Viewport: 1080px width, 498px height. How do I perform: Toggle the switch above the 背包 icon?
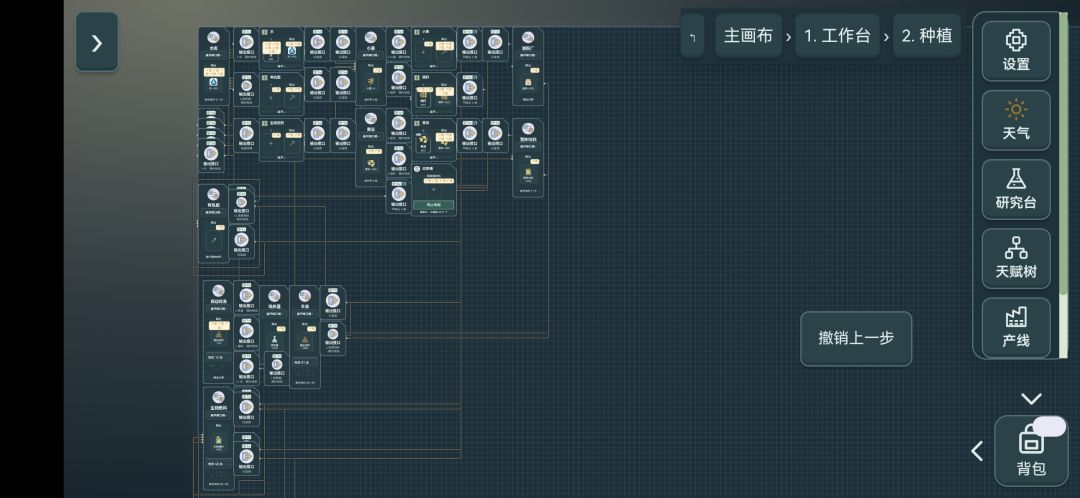pos(1049,426)
